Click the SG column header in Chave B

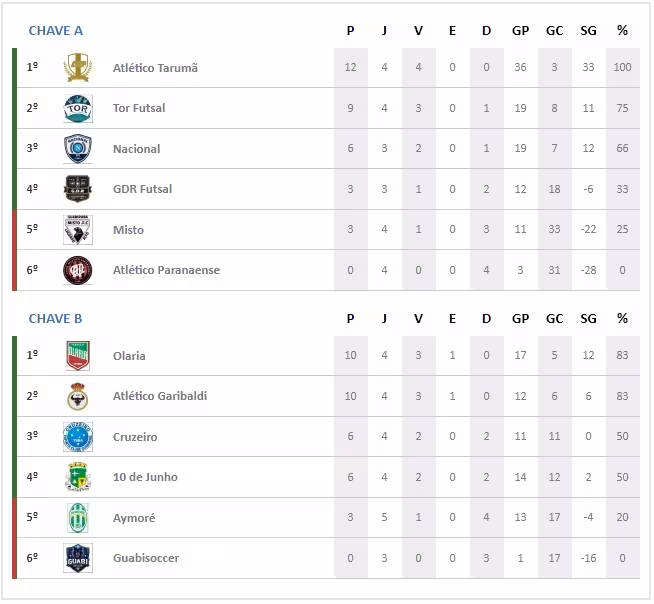pos(588,319)
